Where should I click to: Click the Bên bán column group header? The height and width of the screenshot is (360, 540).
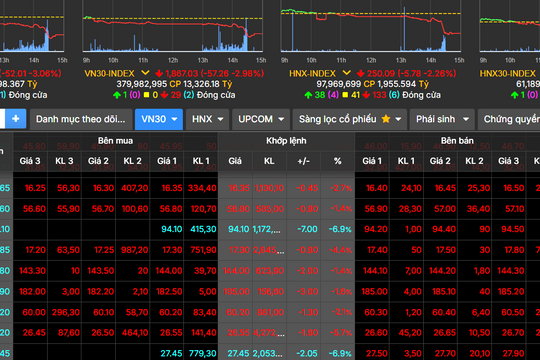pos(457,141)
